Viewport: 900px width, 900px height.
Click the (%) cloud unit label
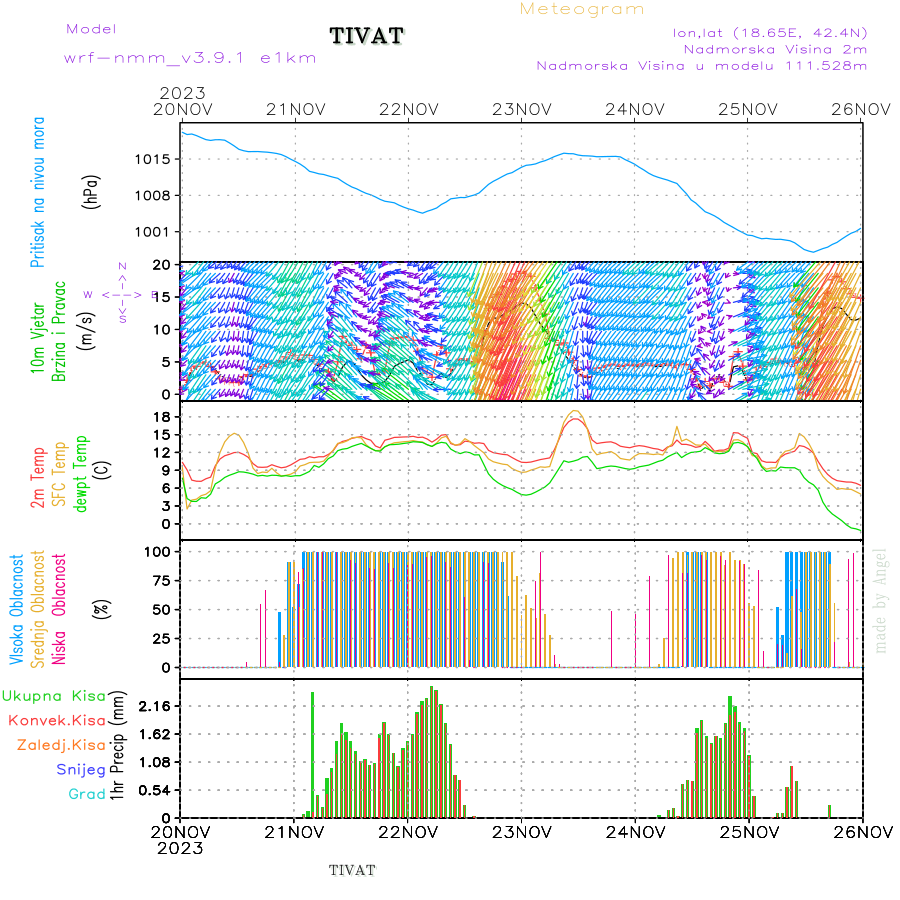tap(102, 608)
